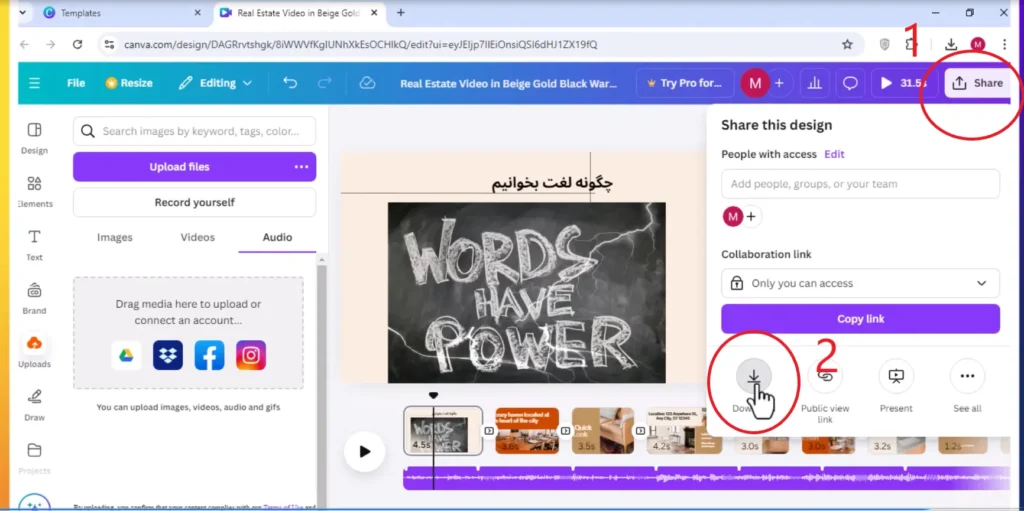This screenshot has height=511, width=1024.
Task: Connect Instagram account icon
Action: coord(251,355)
